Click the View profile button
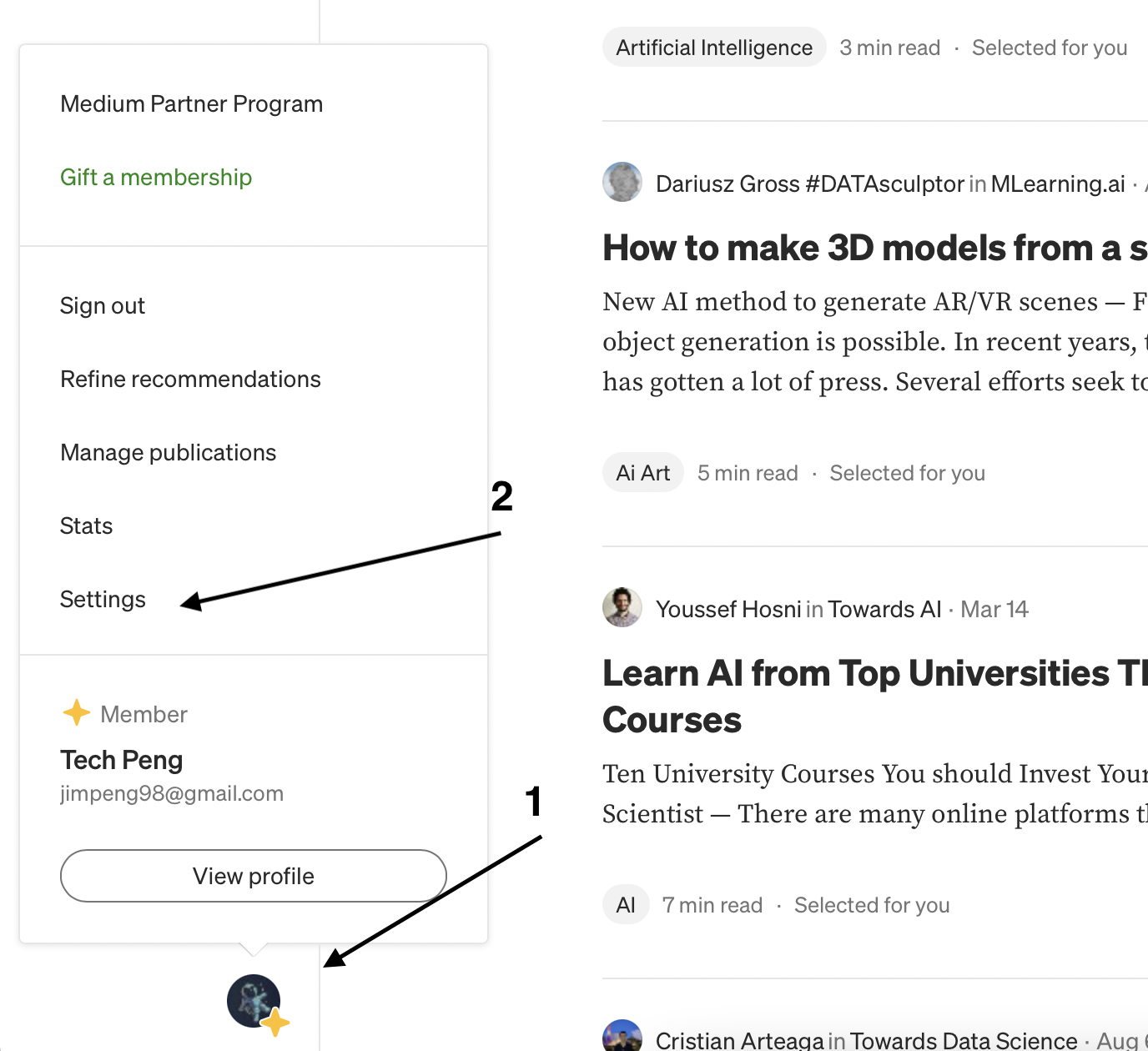The width and height of the screenshot is (1148, 1051). (x=254, y=876)
